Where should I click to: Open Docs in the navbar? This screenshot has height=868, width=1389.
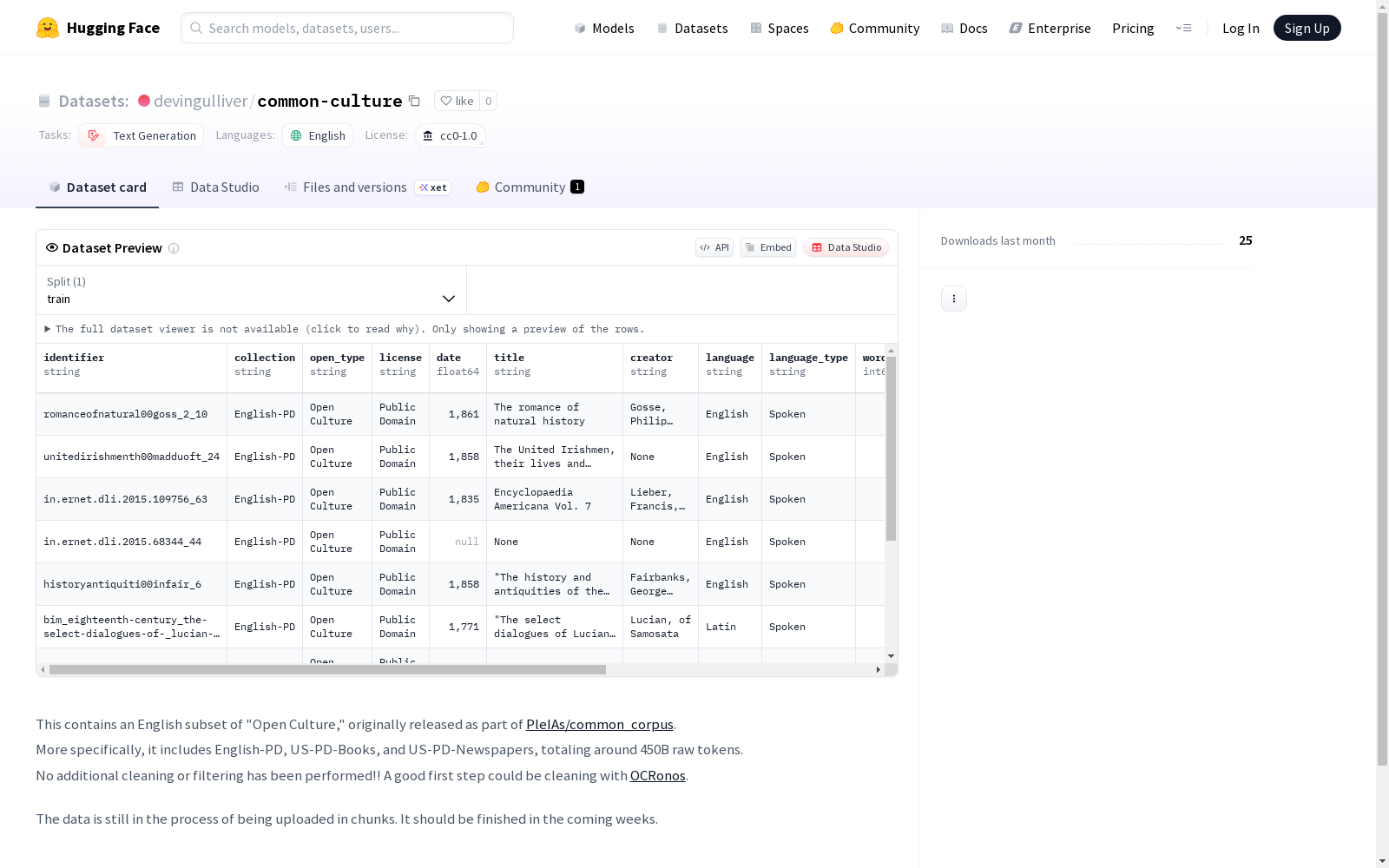(x=964, y=28)
